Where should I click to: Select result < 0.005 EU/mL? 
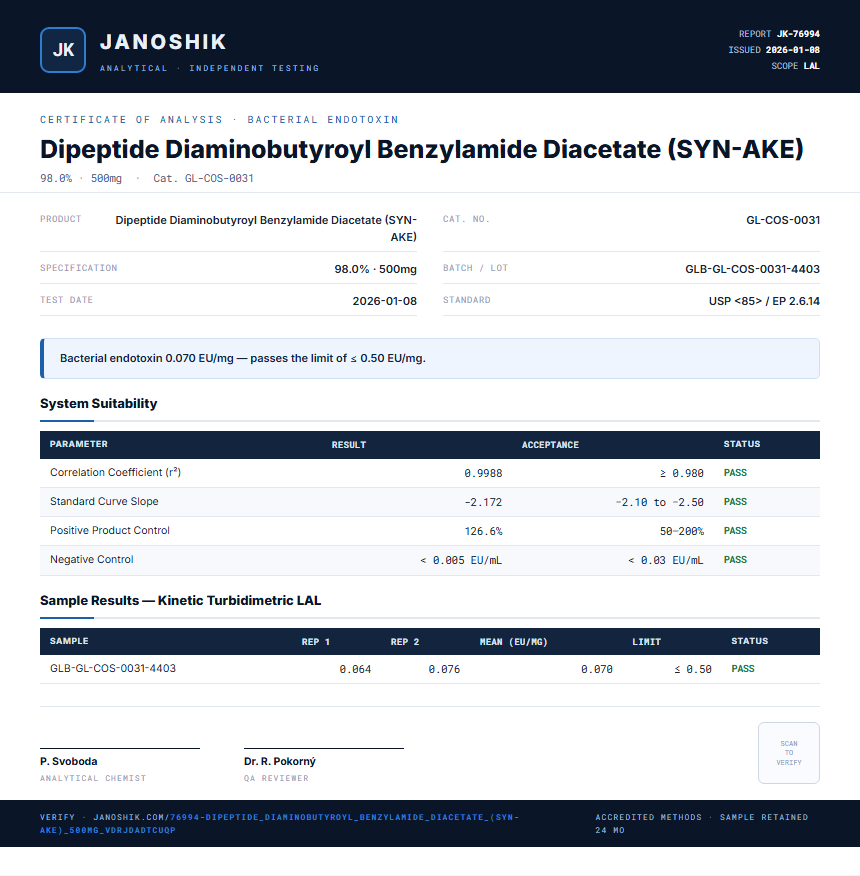(x=461, y=560)
